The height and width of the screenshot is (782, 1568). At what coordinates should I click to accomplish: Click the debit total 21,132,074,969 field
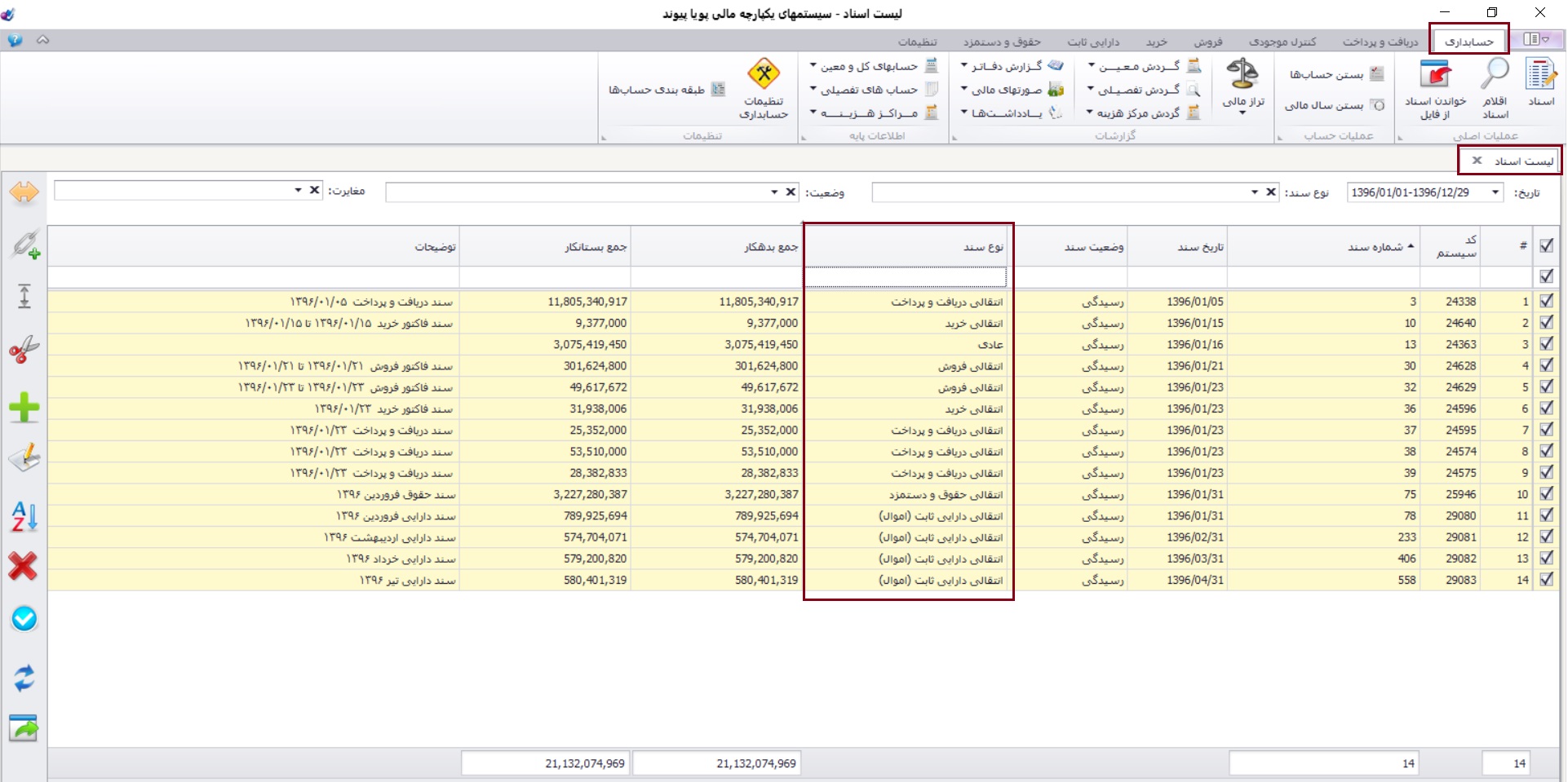pyautogui.click(x=717, y=763)
